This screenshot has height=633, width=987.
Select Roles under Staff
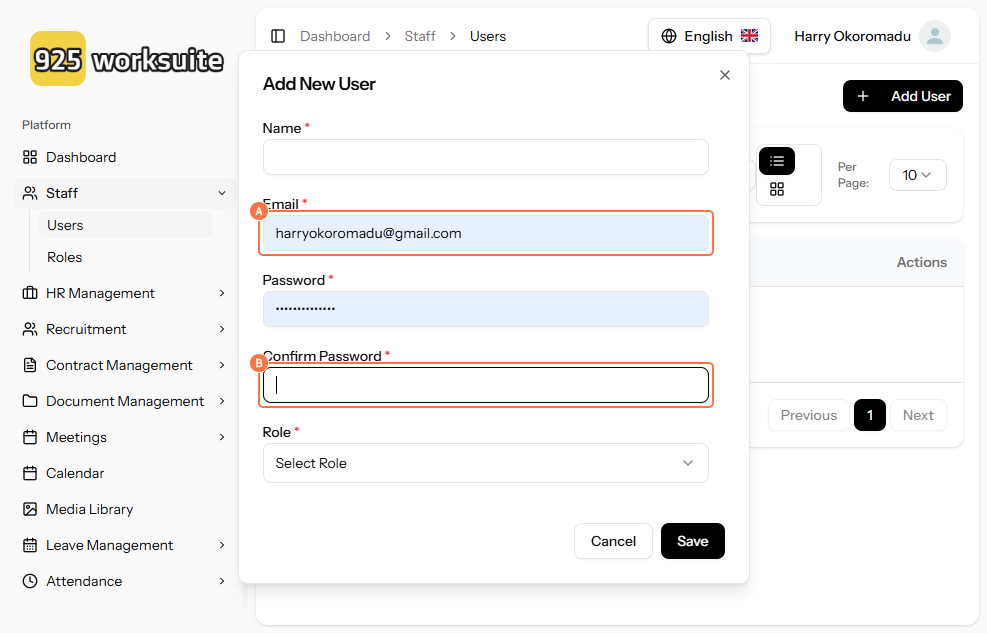click(x=65, y=257)
